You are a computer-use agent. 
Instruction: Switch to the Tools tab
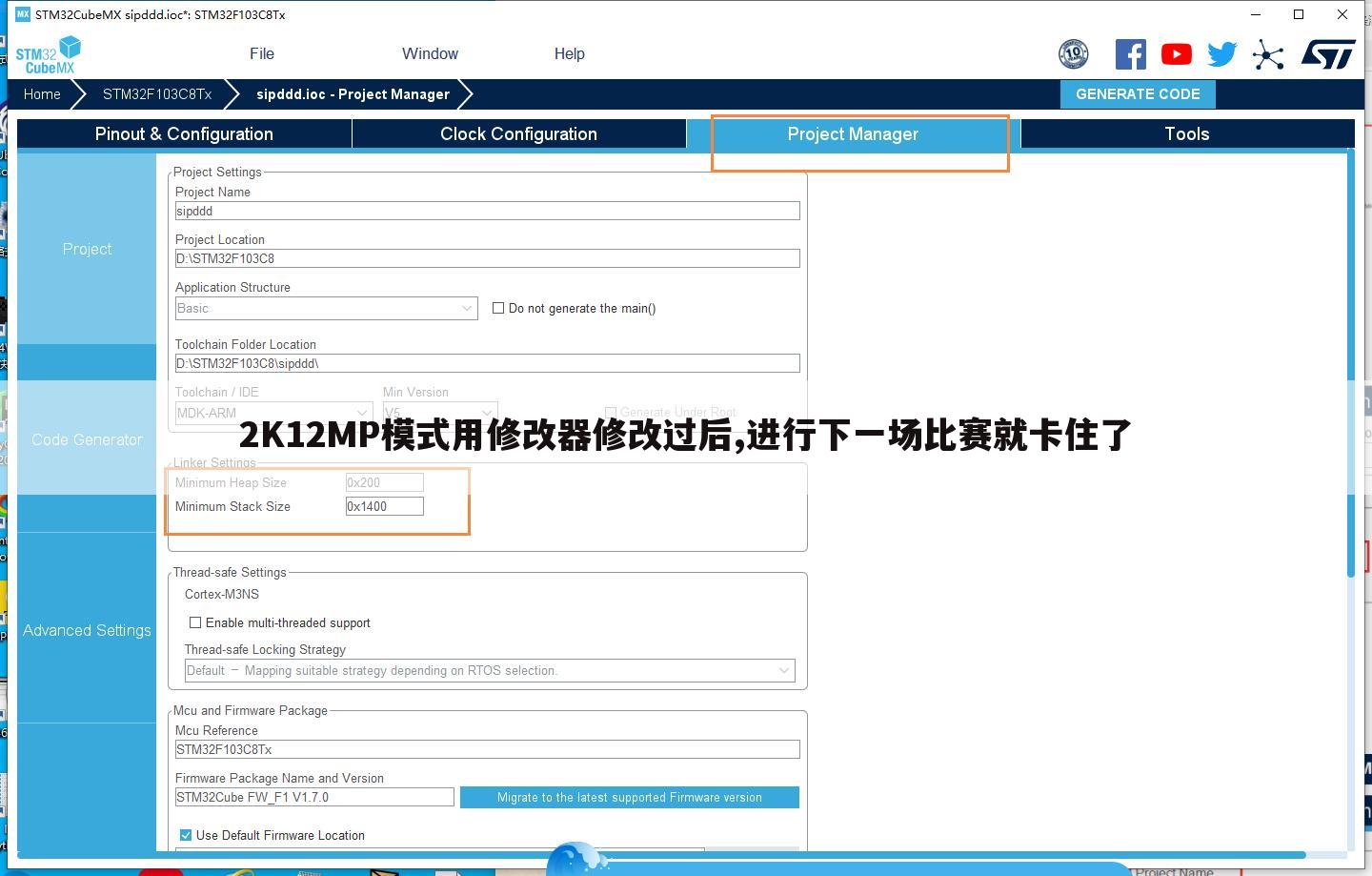coord(1187,134)
